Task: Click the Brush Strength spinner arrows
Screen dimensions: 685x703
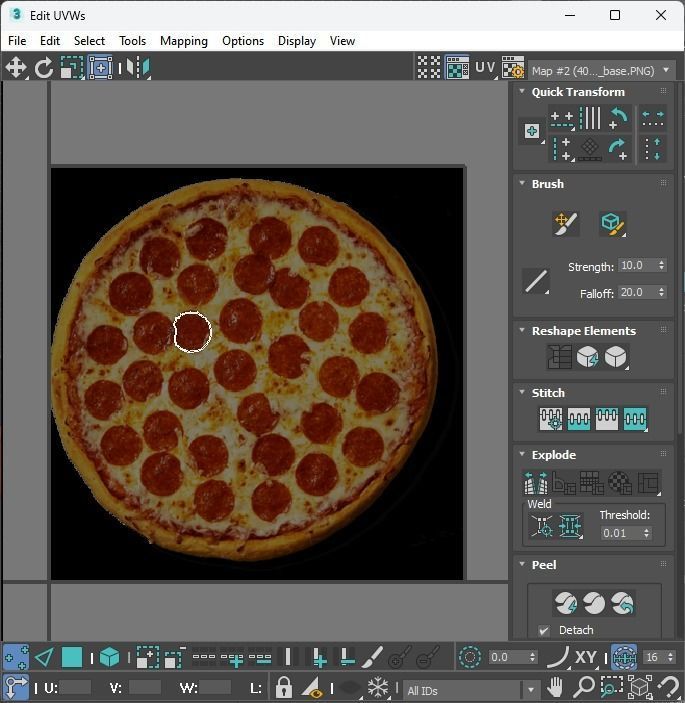Action: click(x=661, y=265)
